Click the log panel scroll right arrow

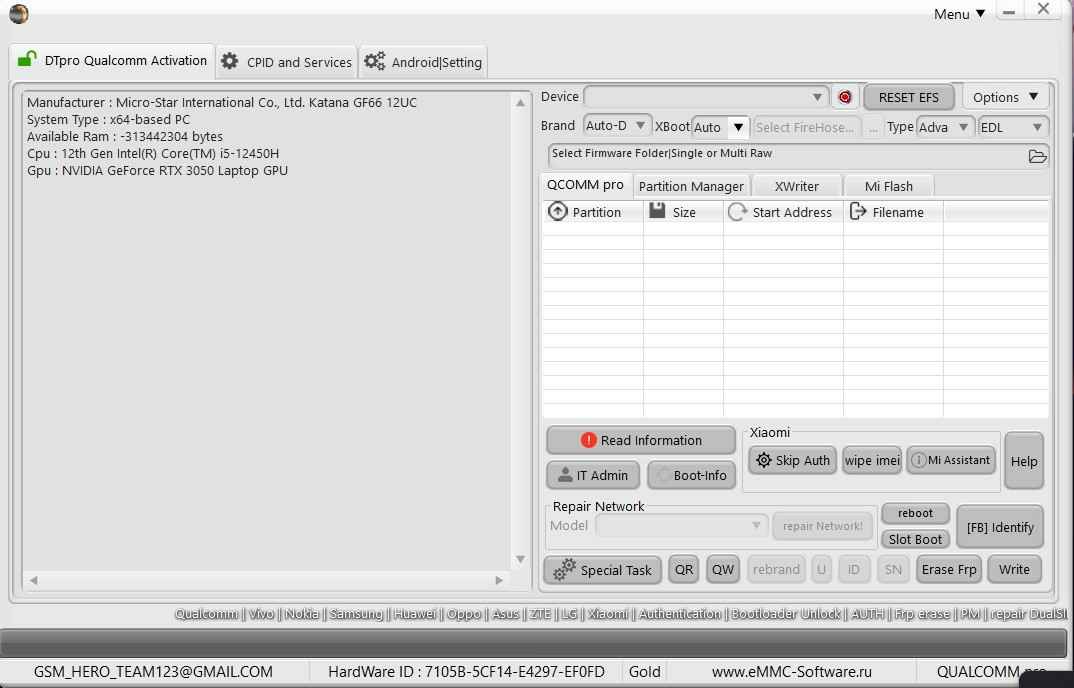pos(499,580)
